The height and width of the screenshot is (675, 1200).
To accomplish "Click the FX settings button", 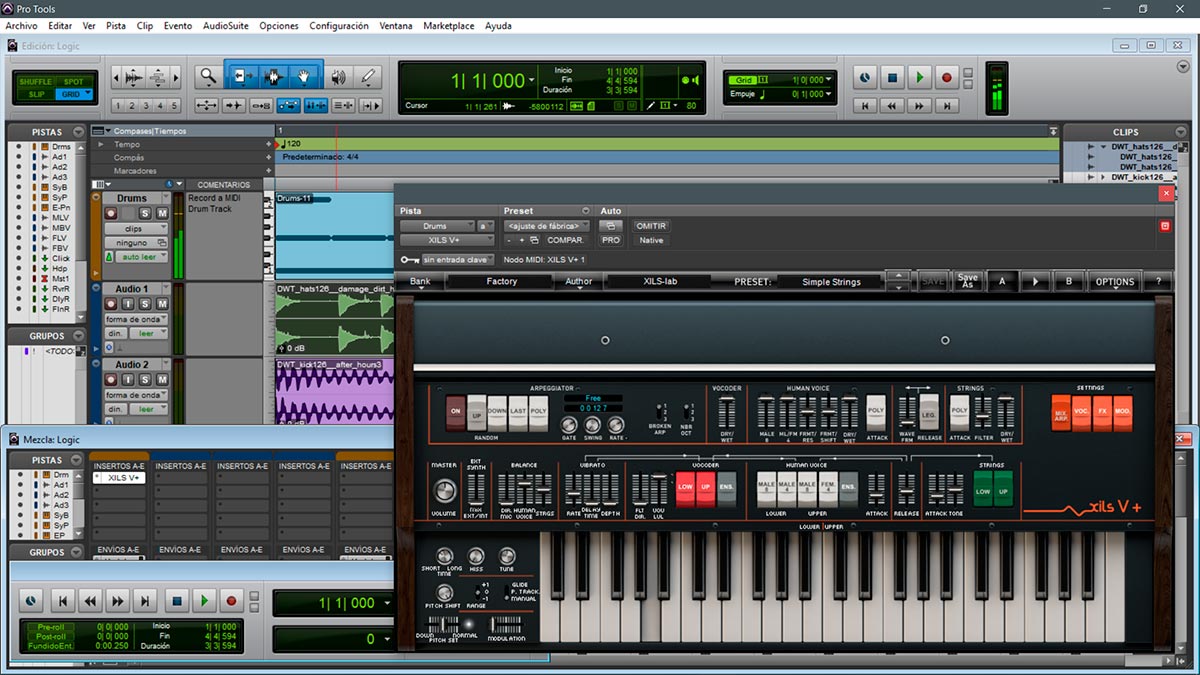I will [1102, 412].
